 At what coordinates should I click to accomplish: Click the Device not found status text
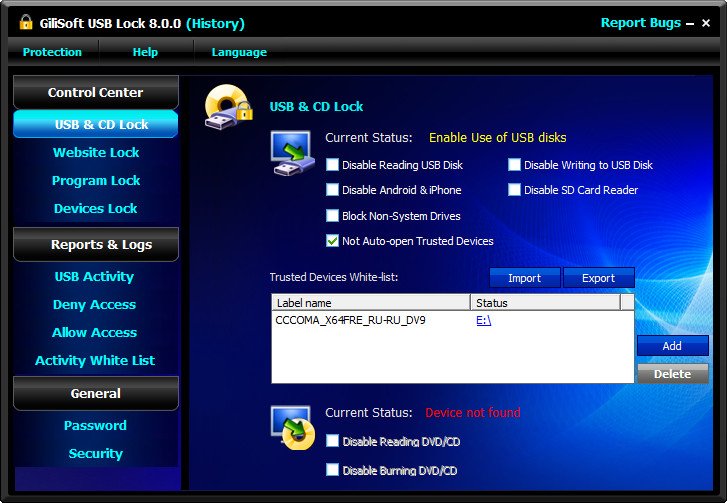point(473,412)
